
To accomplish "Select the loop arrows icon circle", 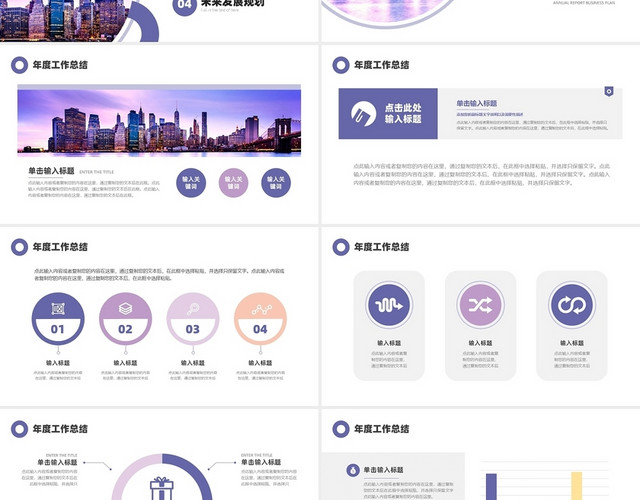I will point(572,305).
